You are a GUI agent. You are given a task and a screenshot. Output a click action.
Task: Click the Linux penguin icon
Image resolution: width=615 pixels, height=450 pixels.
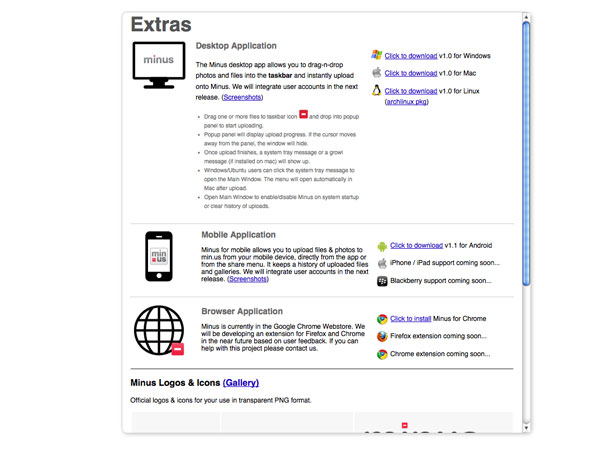[x=377, y=91]
